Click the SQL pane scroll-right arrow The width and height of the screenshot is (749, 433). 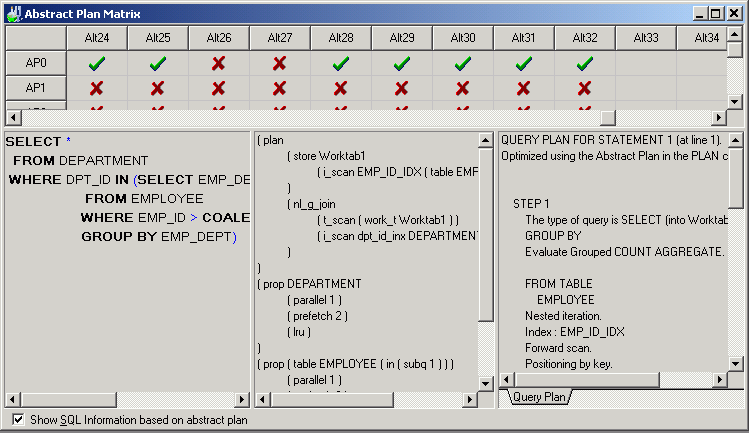(242, 400)
